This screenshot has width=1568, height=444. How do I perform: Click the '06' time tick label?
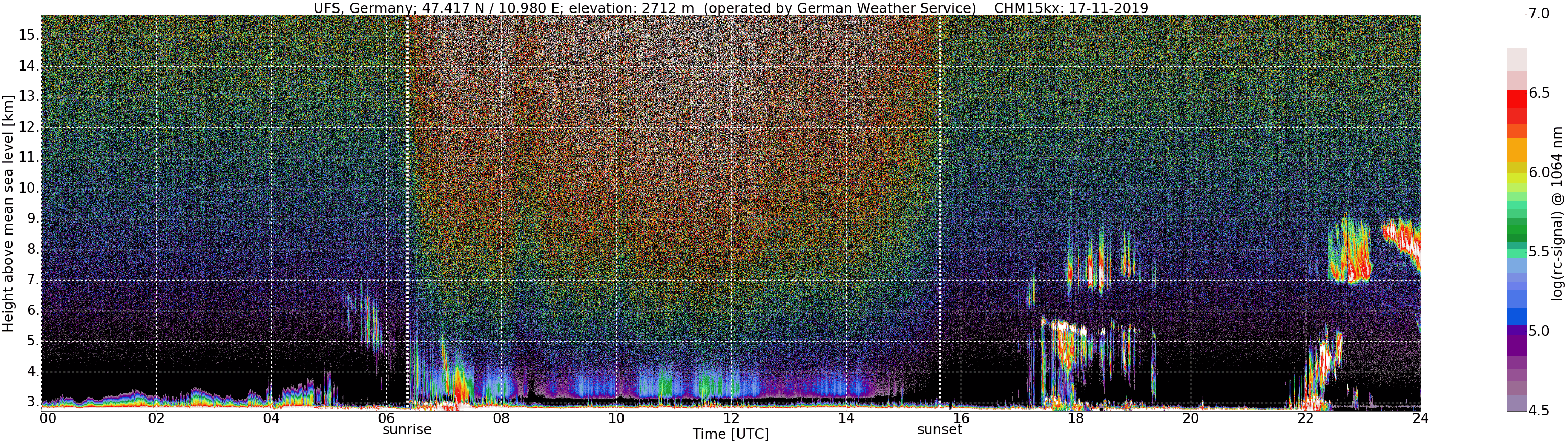point(387,418)
